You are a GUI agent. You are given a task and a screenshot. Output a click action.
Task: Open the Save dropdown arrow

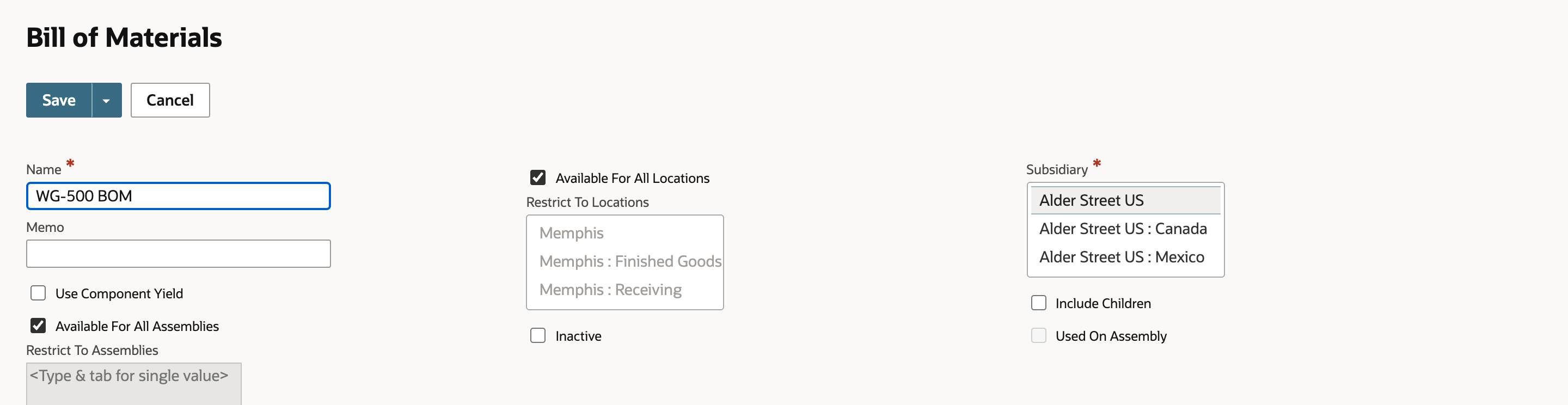107,100
